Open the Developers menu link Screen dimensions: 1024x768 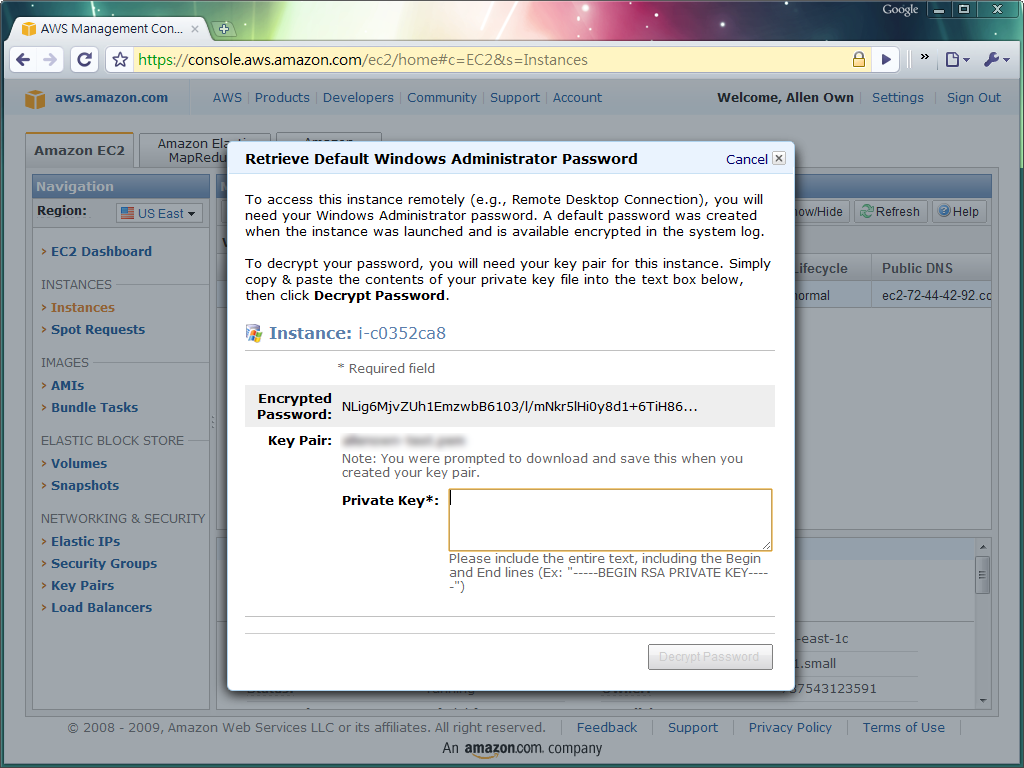[x=358, y=97]
